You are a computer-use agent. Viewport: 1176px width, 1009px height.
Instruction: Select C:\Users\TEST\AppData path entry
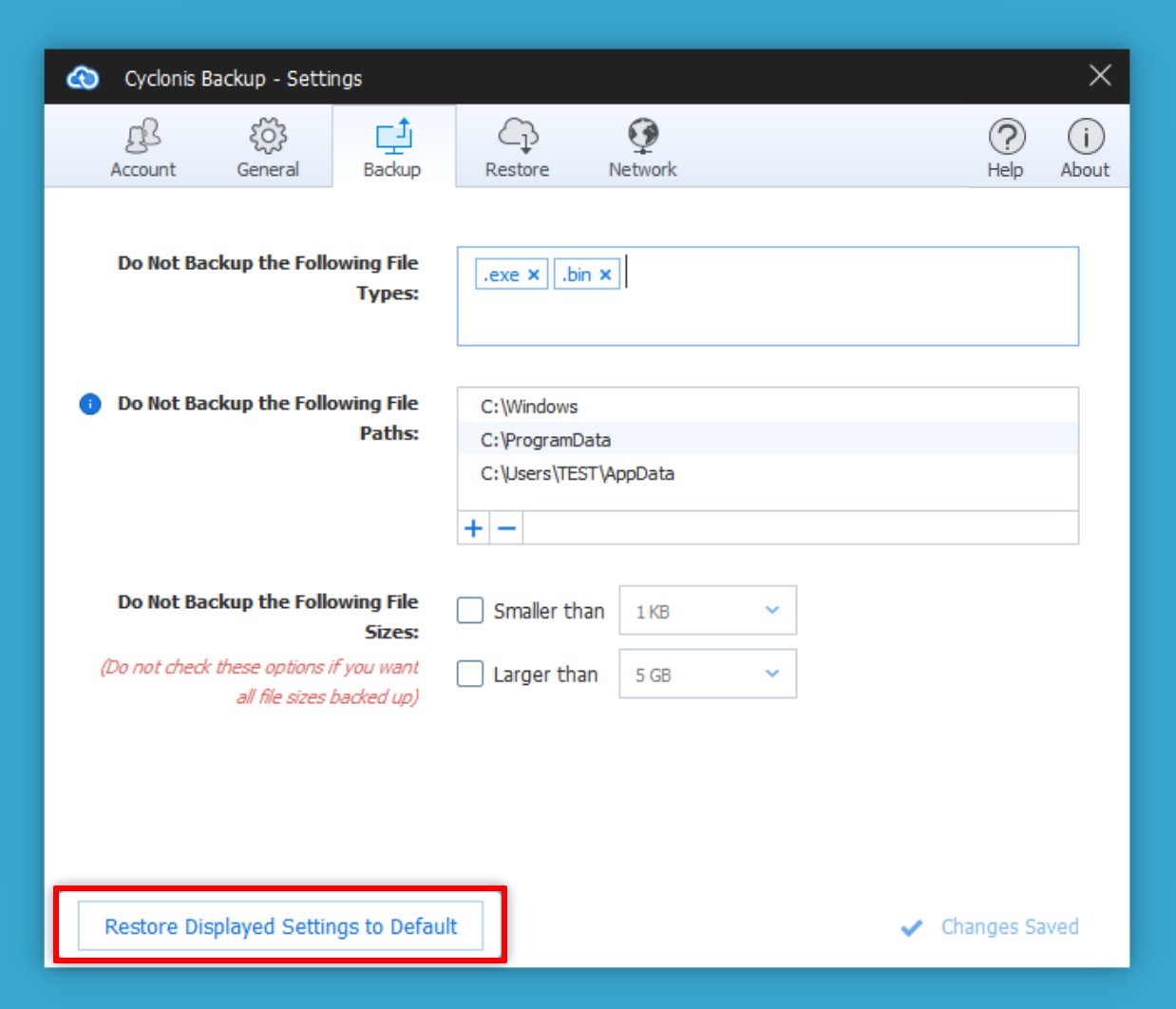pyautogui.click(x=578, y=473)
